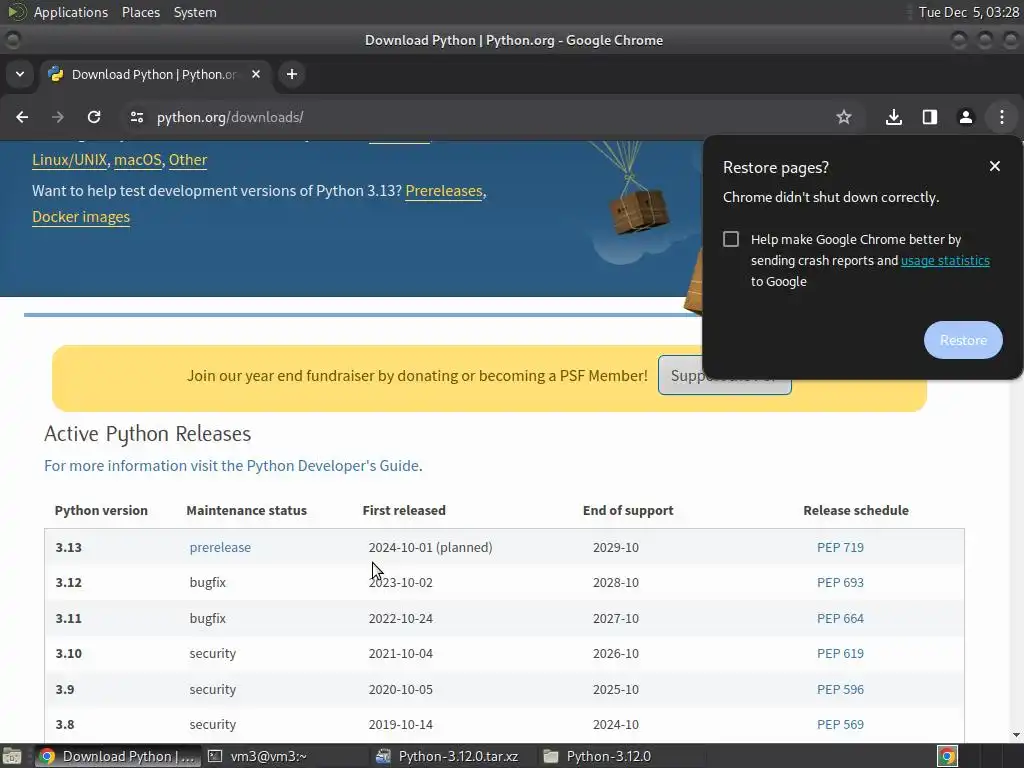Click the Restore button

coord(963,340)
